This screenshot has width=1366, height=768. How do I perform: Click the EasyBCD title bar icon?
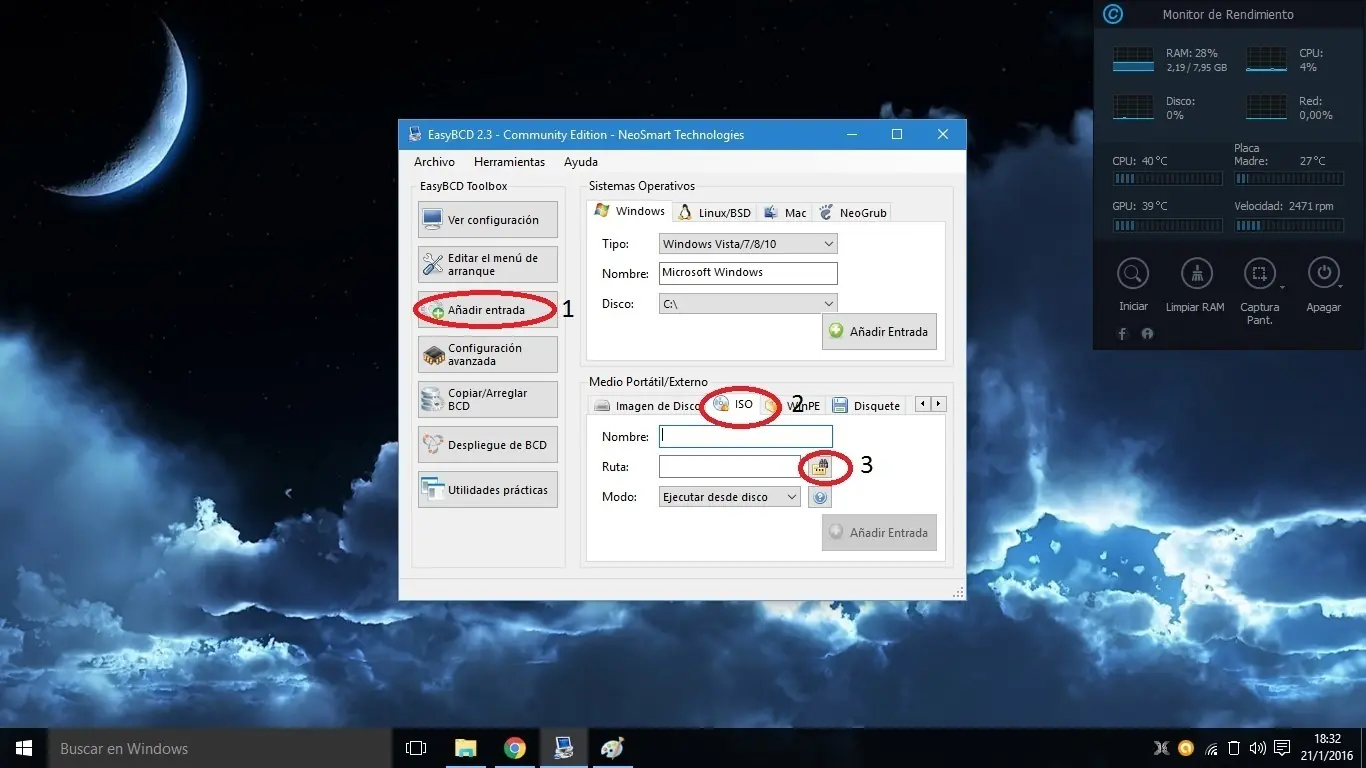tap(414, 135)
